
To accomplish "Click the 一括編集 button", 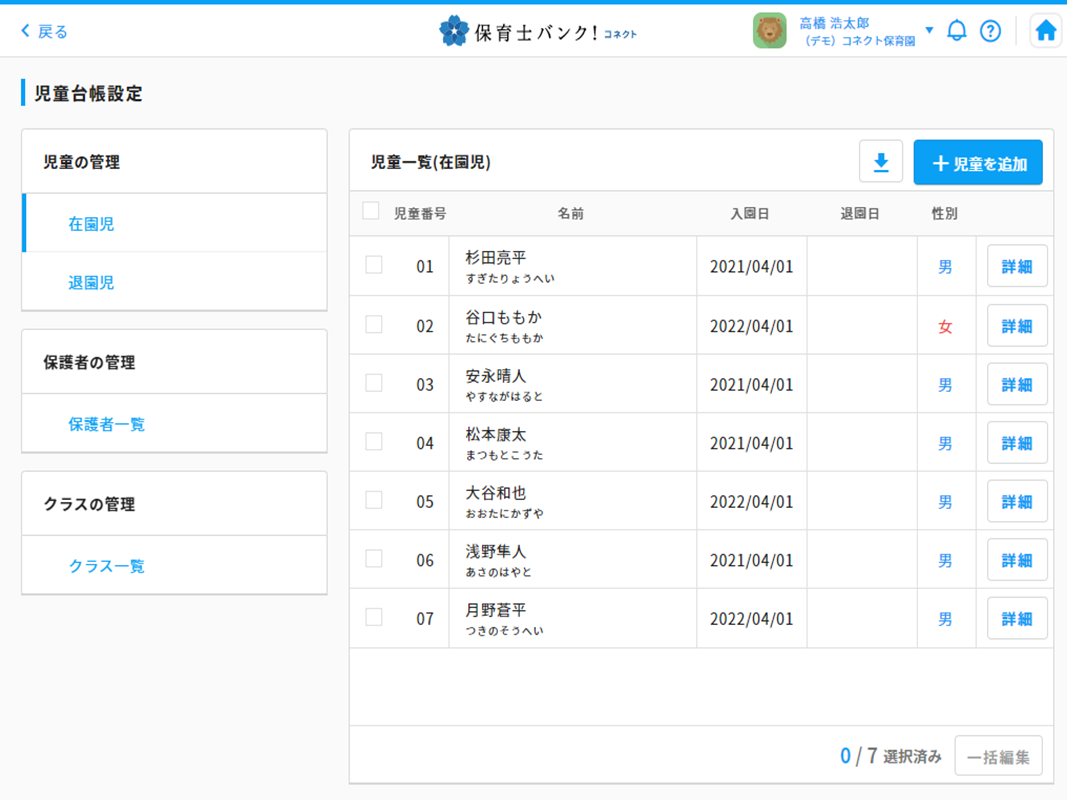I will pyautogui.click(x=998, y=756).
